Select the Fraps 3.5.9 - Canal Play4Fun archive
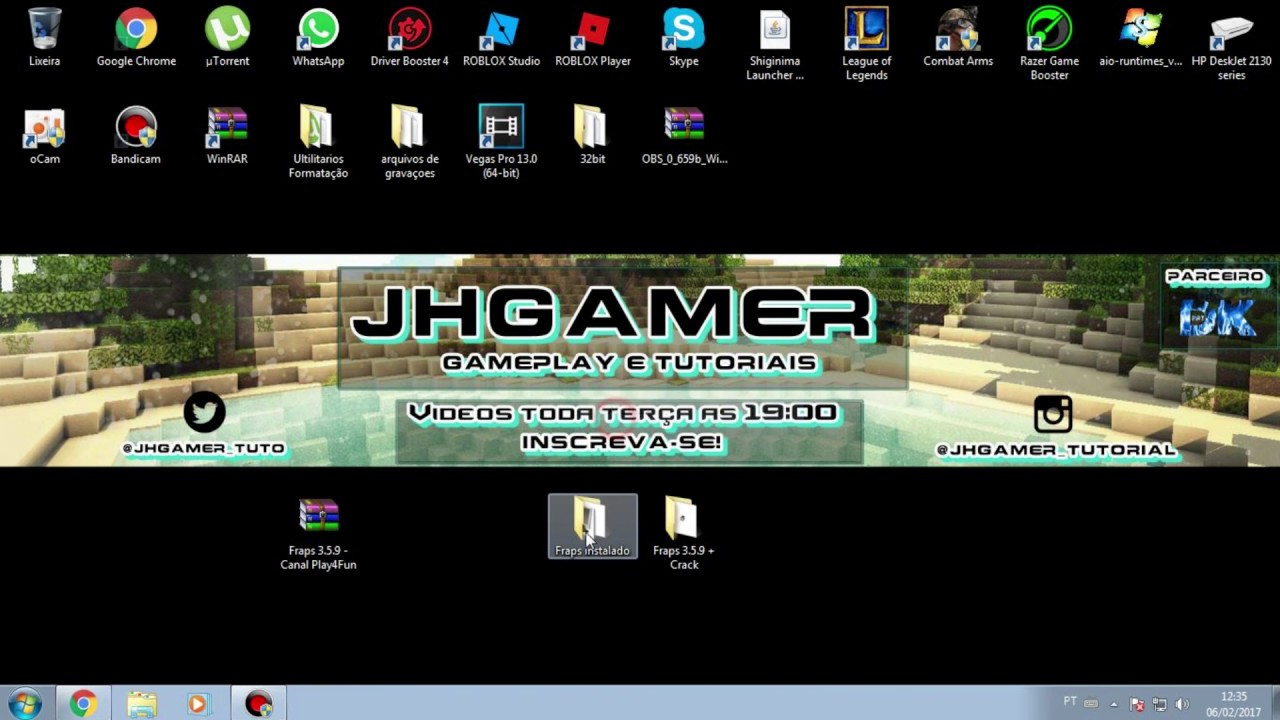 (318, 535)
